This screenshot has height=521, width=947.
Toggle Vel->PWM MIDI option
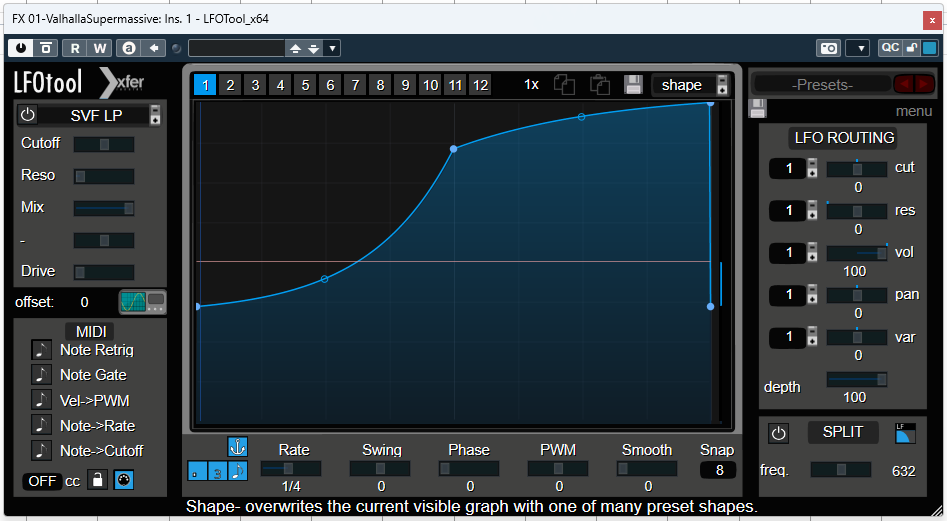[41, 400]
